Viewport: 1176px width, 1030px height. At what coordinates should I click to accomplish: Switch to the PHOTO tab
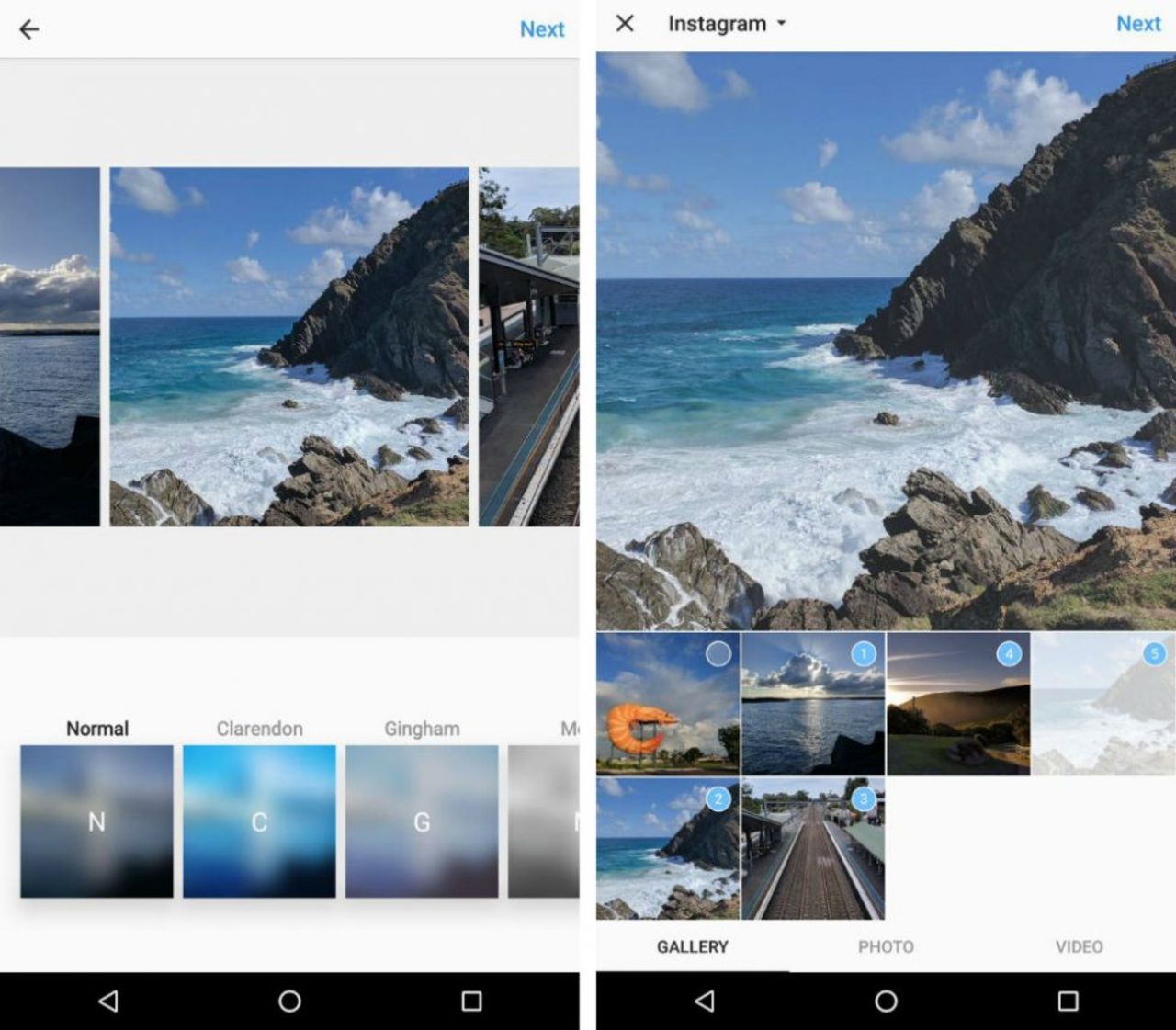tap(886, 946)
